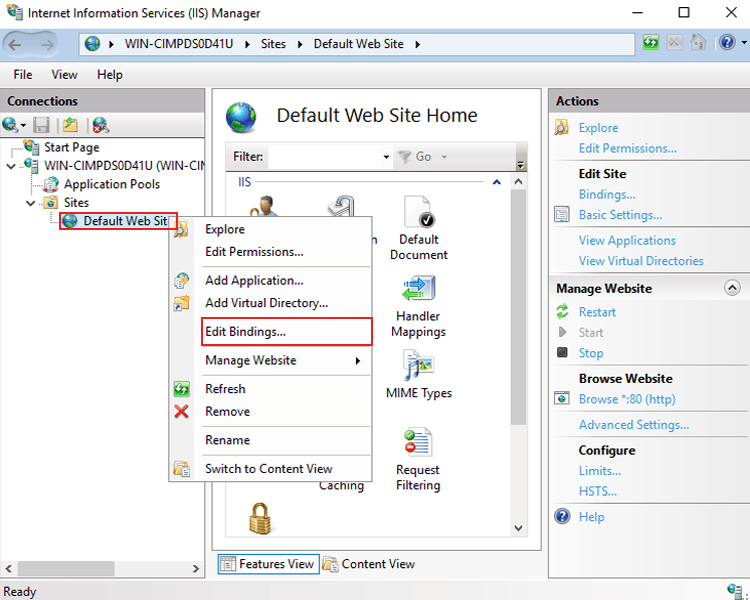750x600 pixels.
Task: Click the Basic Settings... link
Action: 620,215
